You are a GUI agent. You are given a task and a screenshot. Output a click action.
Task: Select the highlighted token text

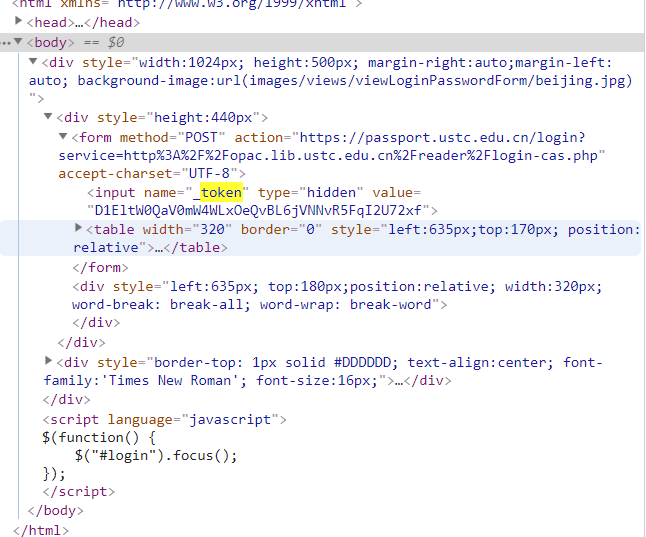[222, 192]
